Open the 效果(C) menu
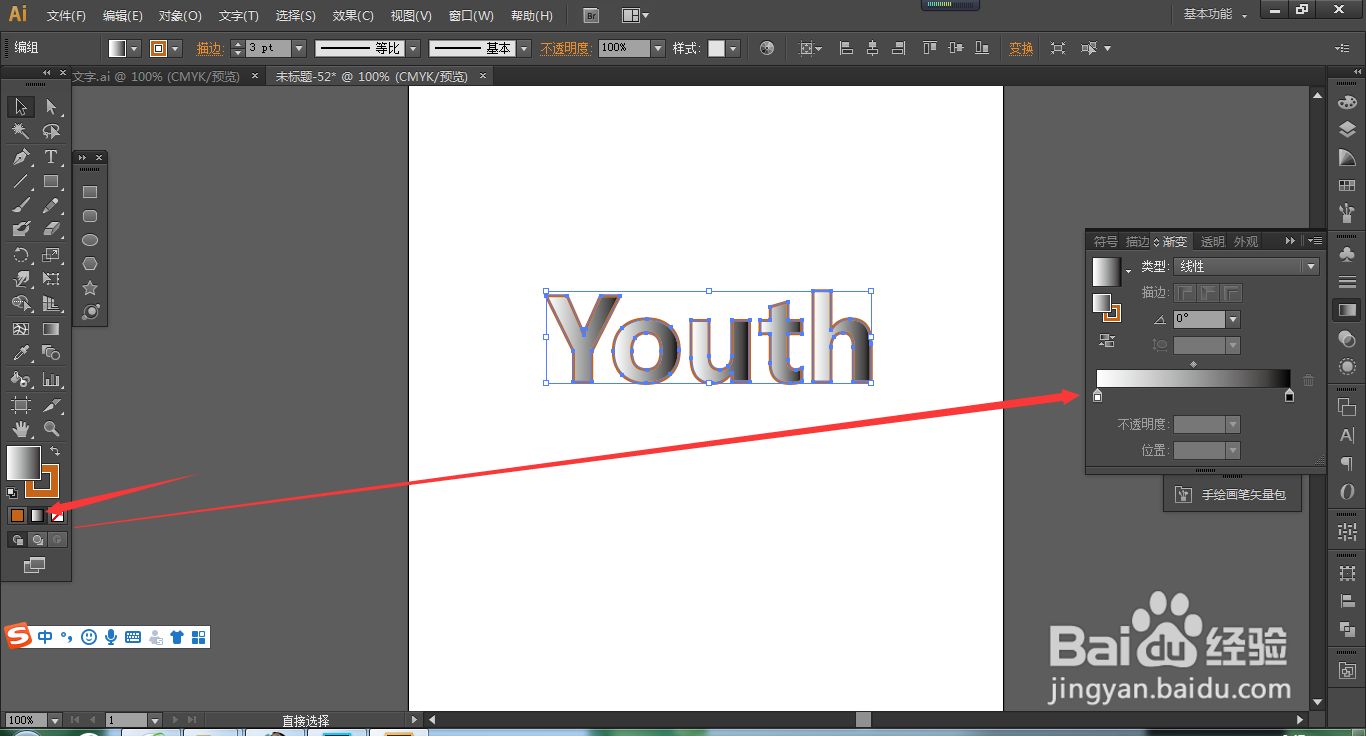 353,16
